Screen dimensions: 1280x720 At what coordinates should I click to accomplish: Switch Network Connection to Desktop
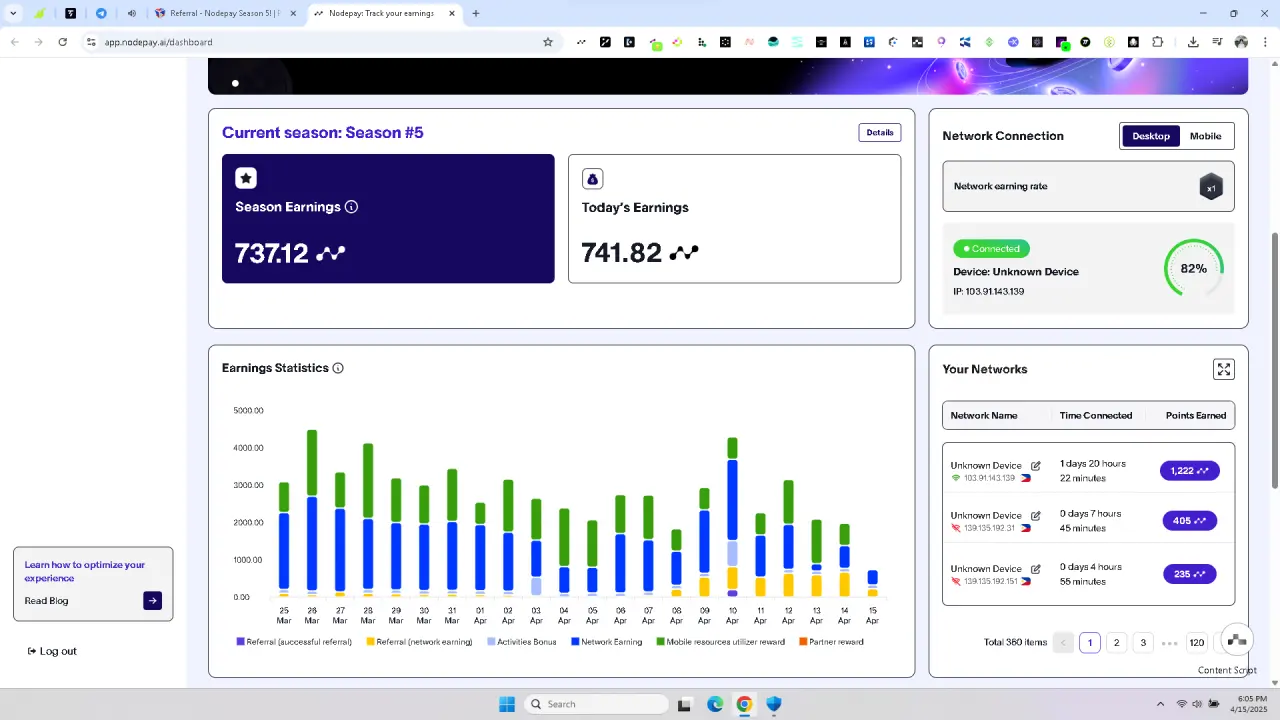[1151, 136]
